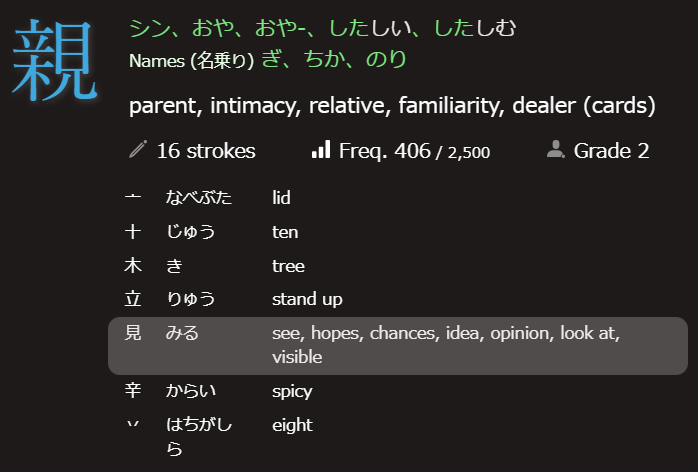Click the のり name reading
The height and width of the screenshot is (472, 698).
385,60
